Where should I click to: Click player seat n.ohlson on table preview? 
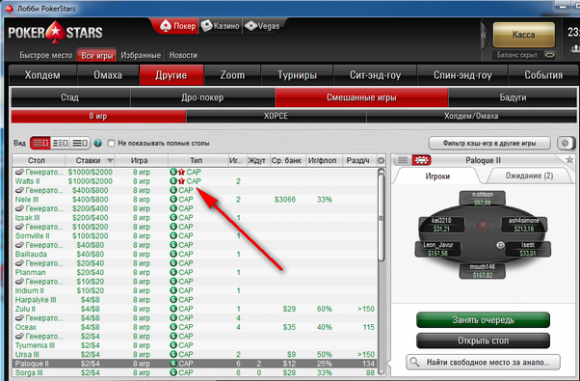[x=482, y=198]
